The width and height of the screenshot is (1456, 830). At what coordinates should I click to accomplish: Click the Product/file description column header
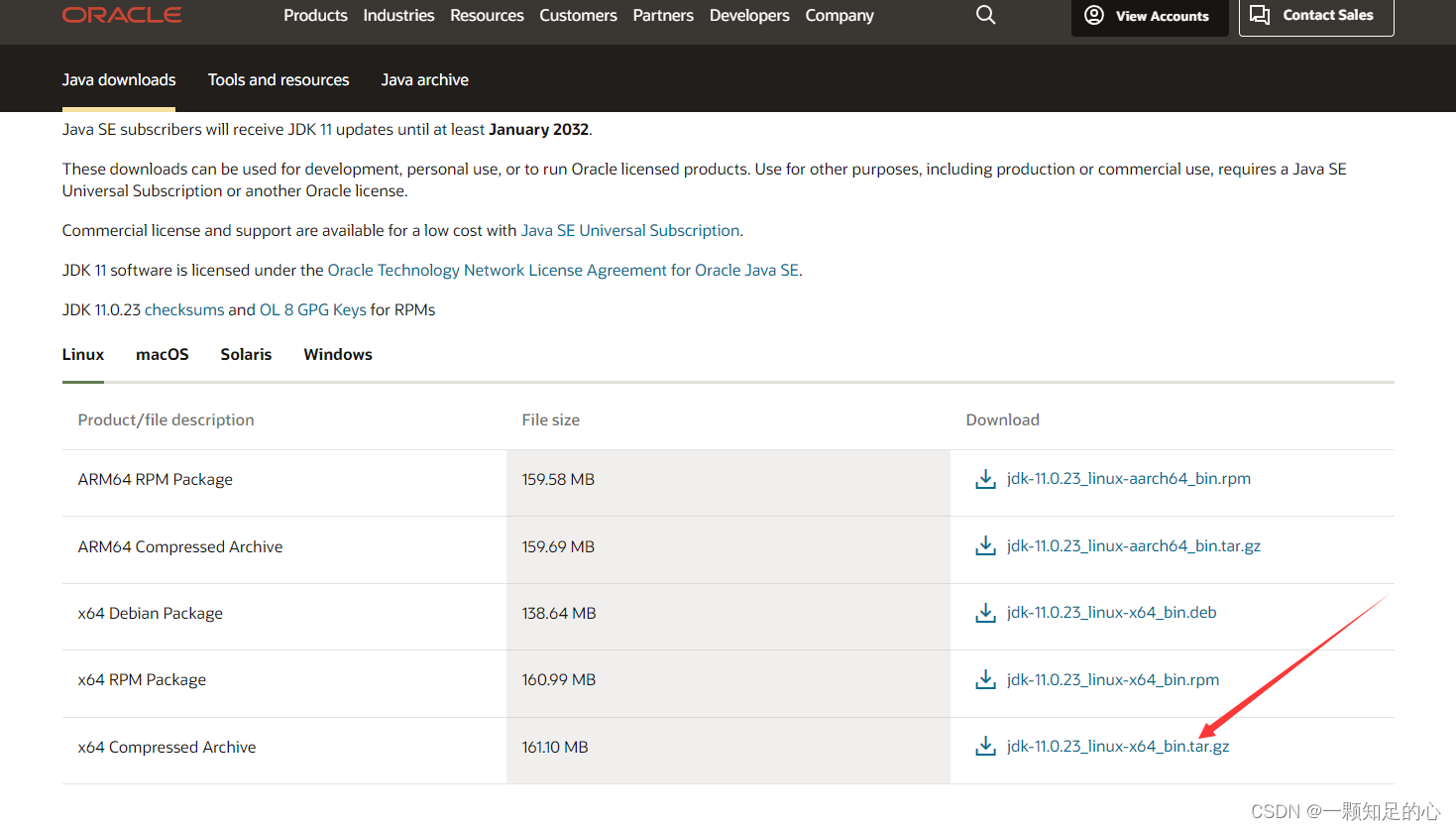(166, 419)
